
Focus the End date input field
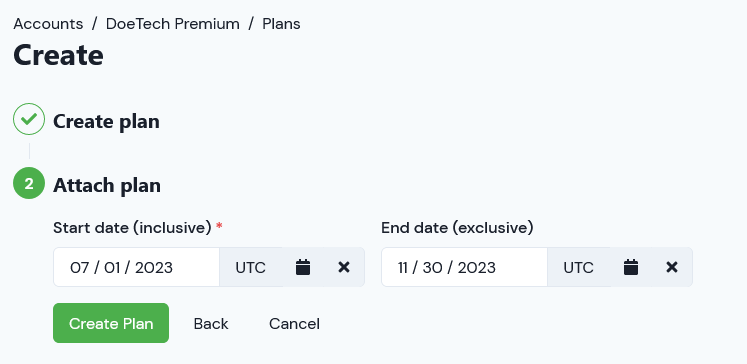[464, 267]
